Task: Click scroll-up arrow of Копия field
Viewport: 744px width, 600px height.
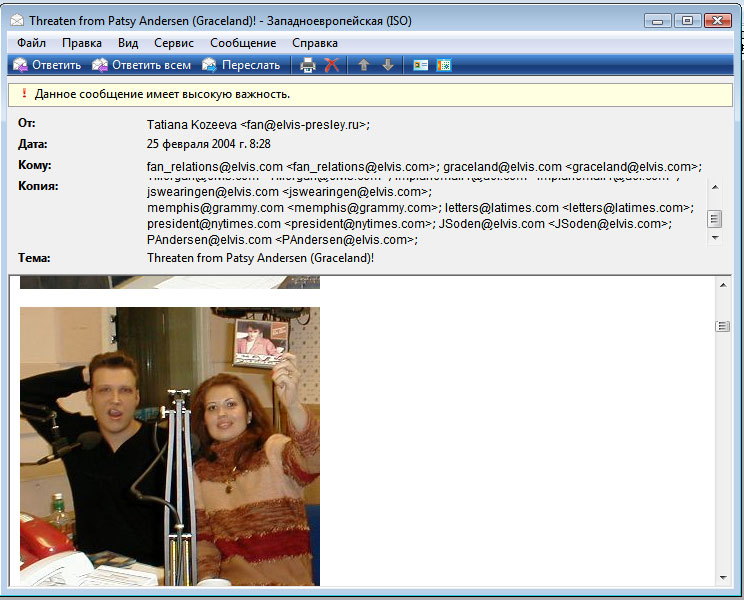Action: 715,187
